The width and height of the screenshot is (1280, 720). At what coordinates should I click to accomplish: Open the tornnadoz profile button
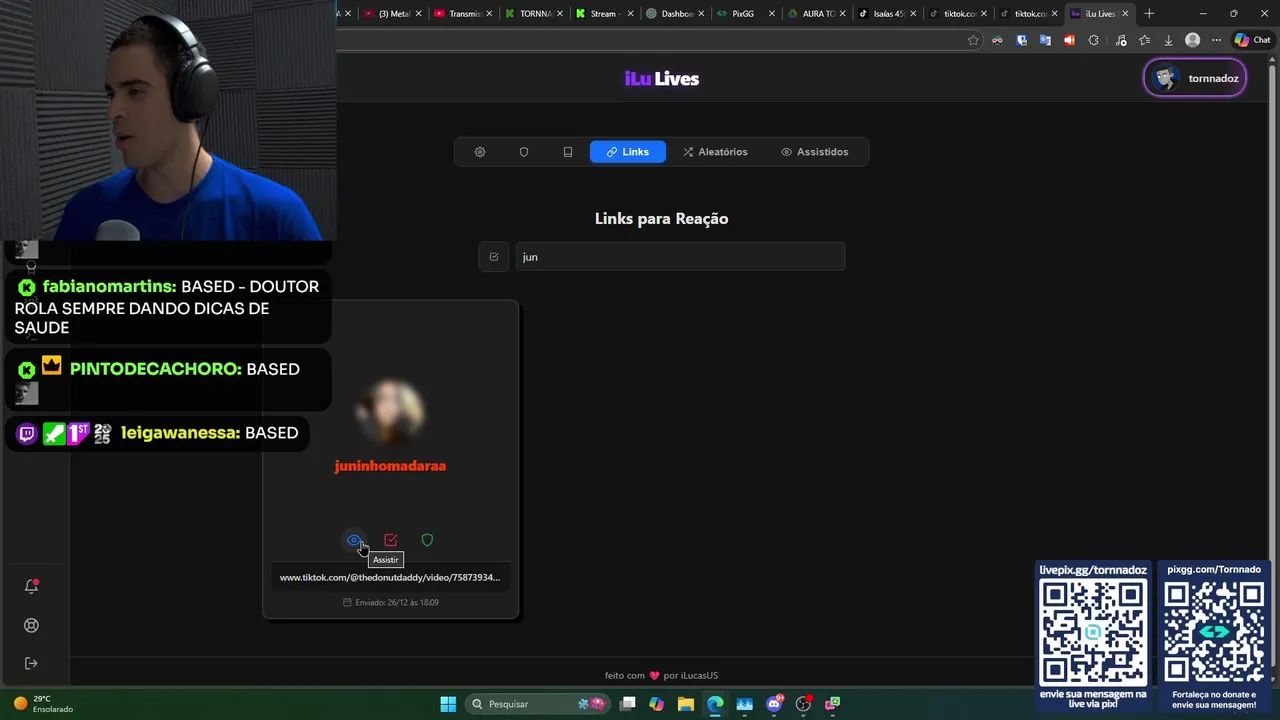(1195, 78)
